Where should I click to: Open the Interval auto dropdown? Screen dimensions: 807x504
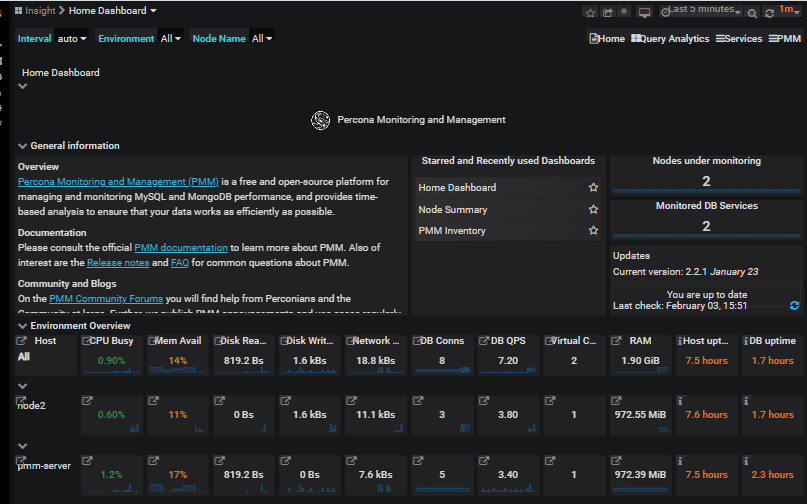[x=72, y=39]
